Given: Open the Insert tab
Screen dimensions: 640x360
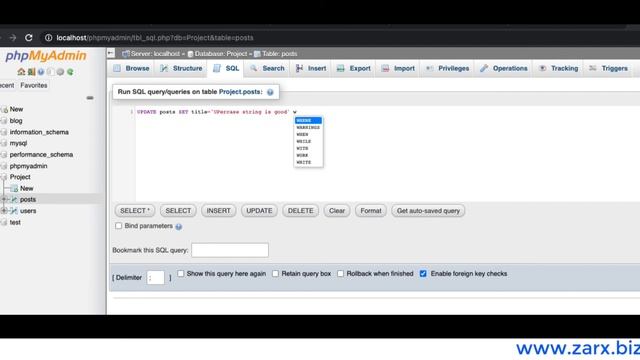Looking at the screenshot, I should [311, 69].
